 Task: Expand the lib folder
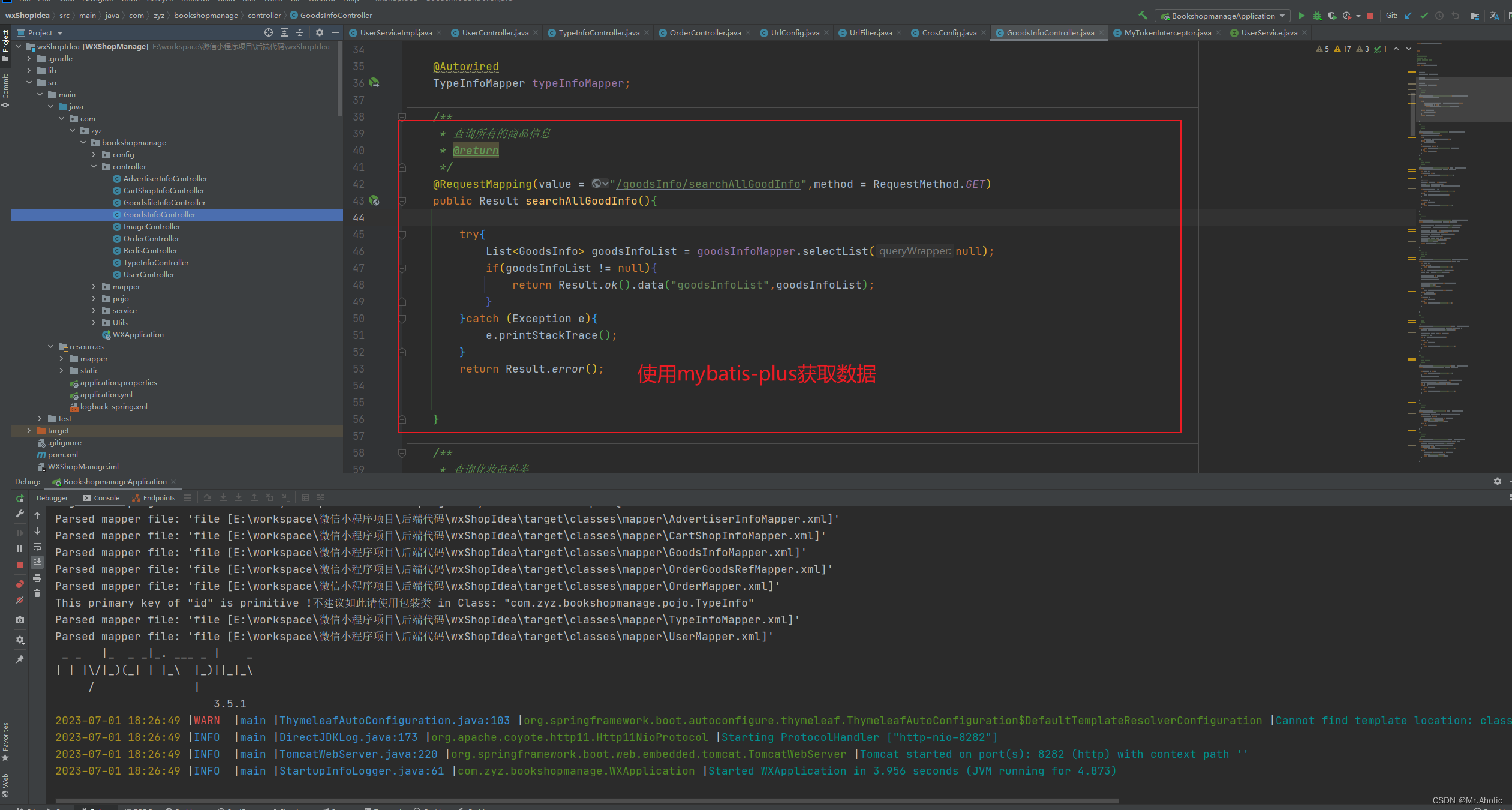coord(29,70)
